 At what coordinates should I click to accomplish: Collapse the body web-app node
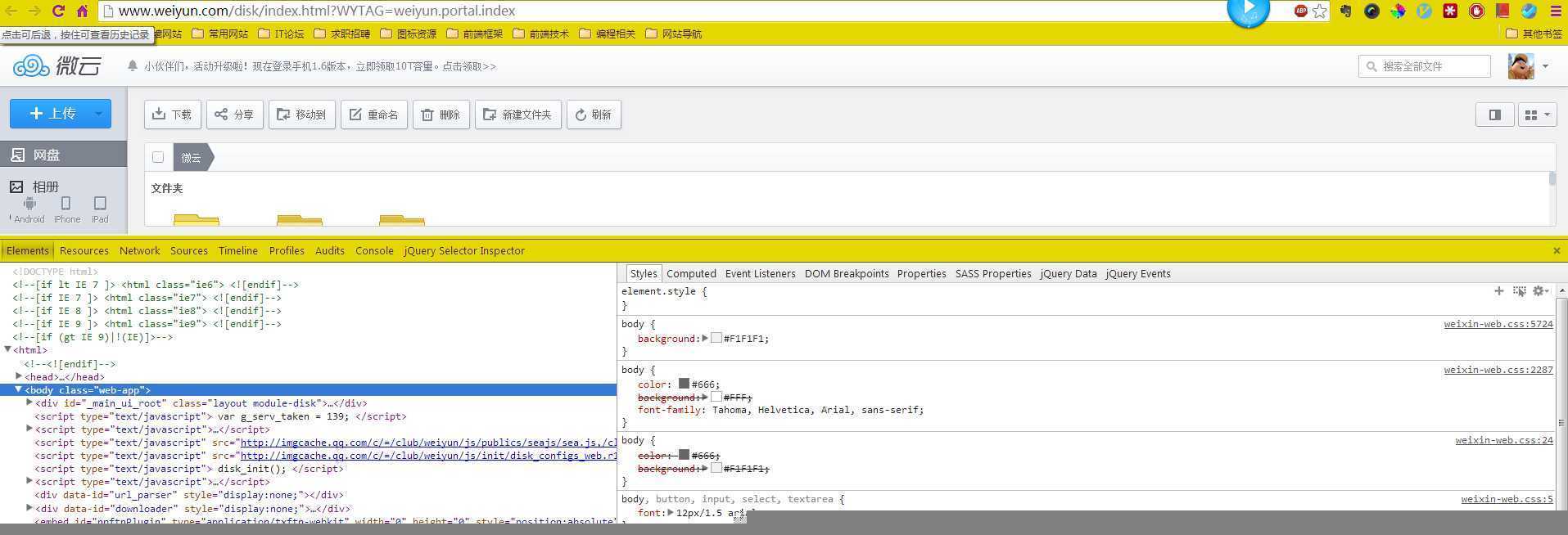click(x=18, y=389)
